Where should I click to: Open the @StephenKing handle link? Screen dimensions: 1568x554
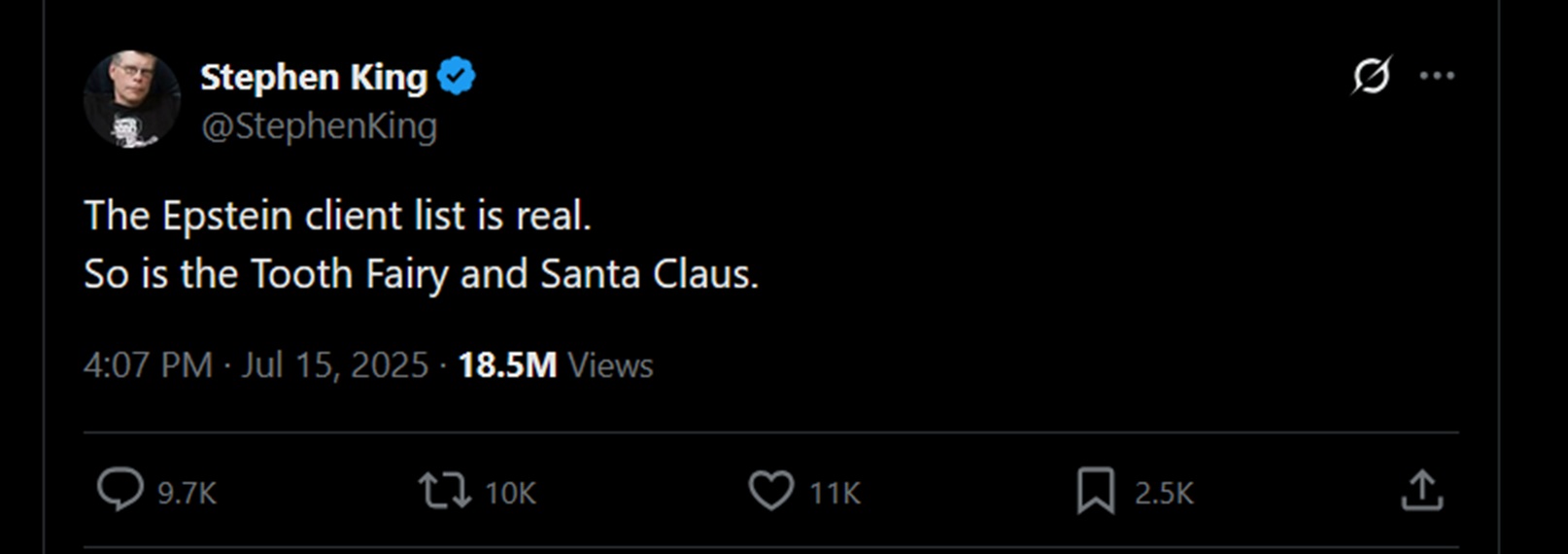pyautogui.click(x=319, y=126)
